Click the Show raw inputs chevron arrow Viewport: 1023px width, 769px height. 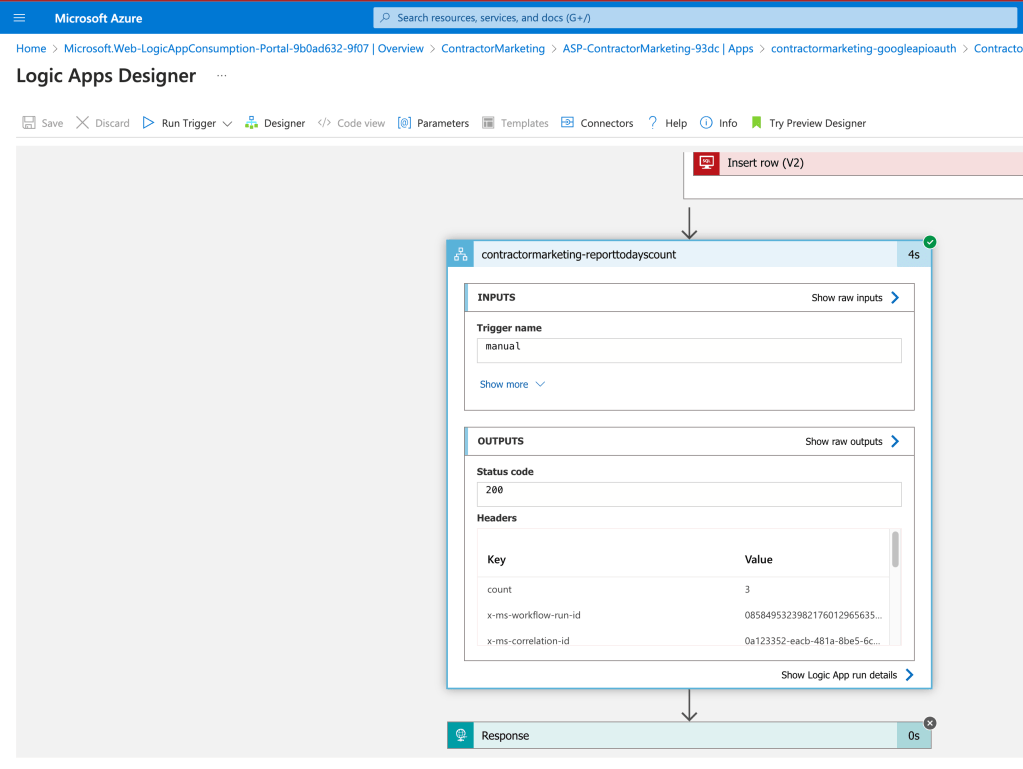(895, 297)
